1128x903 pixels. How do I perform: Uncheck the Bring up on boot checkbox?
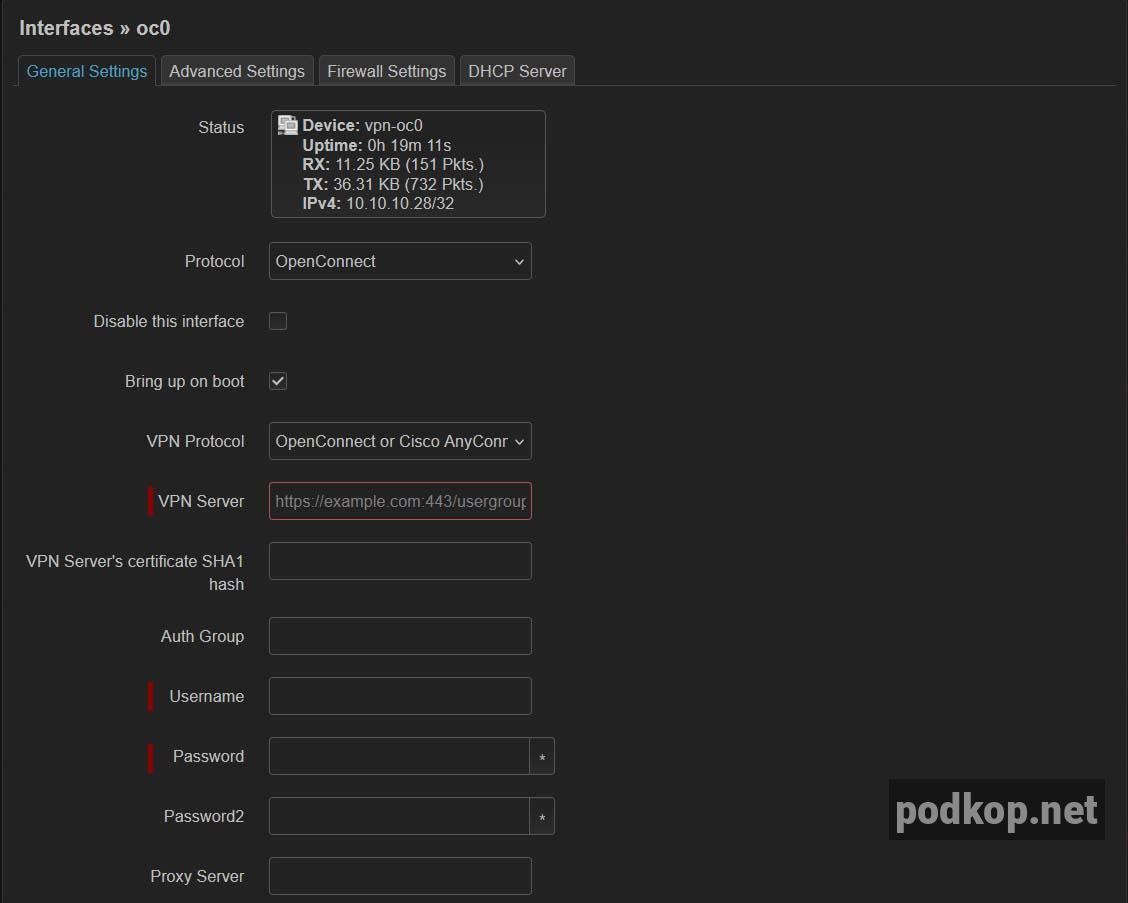coord(278,381)
